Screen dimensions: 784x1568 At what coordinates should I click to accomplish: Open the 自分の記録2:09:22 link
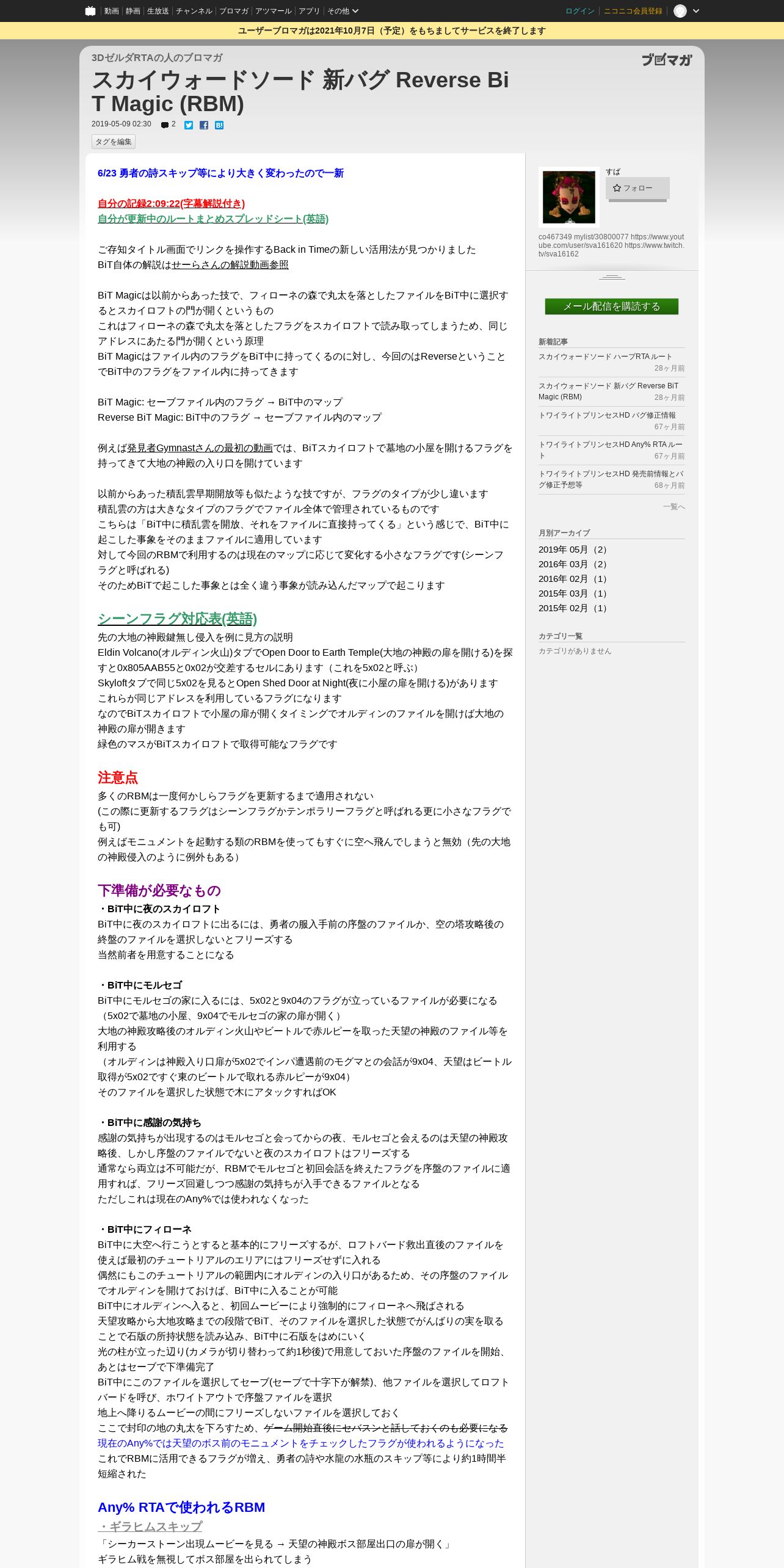pyautogui.click(x=171, y=204)
